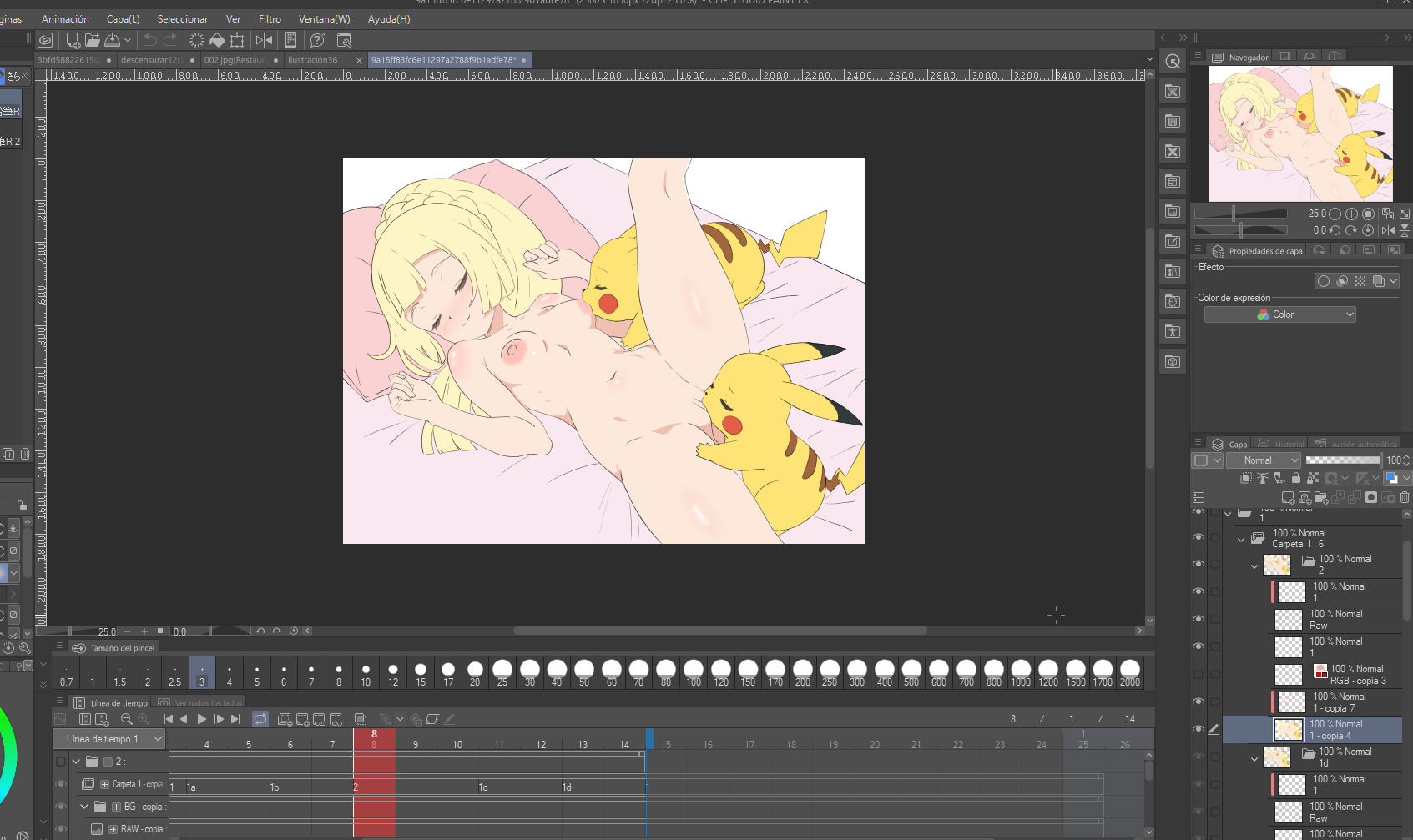The width and height of the screenshot is (1413, 840).
Task: Tick the checkbox beside timeline folder 2
Action: pos(61,762)
